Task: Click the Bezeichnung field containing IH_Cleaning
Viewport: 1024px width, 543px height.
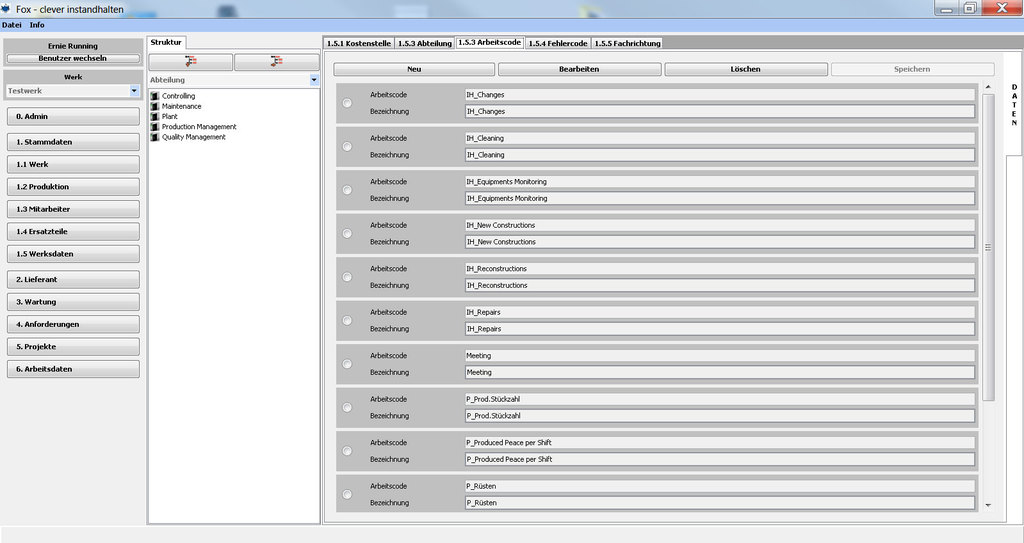Action: pos(720,155)
